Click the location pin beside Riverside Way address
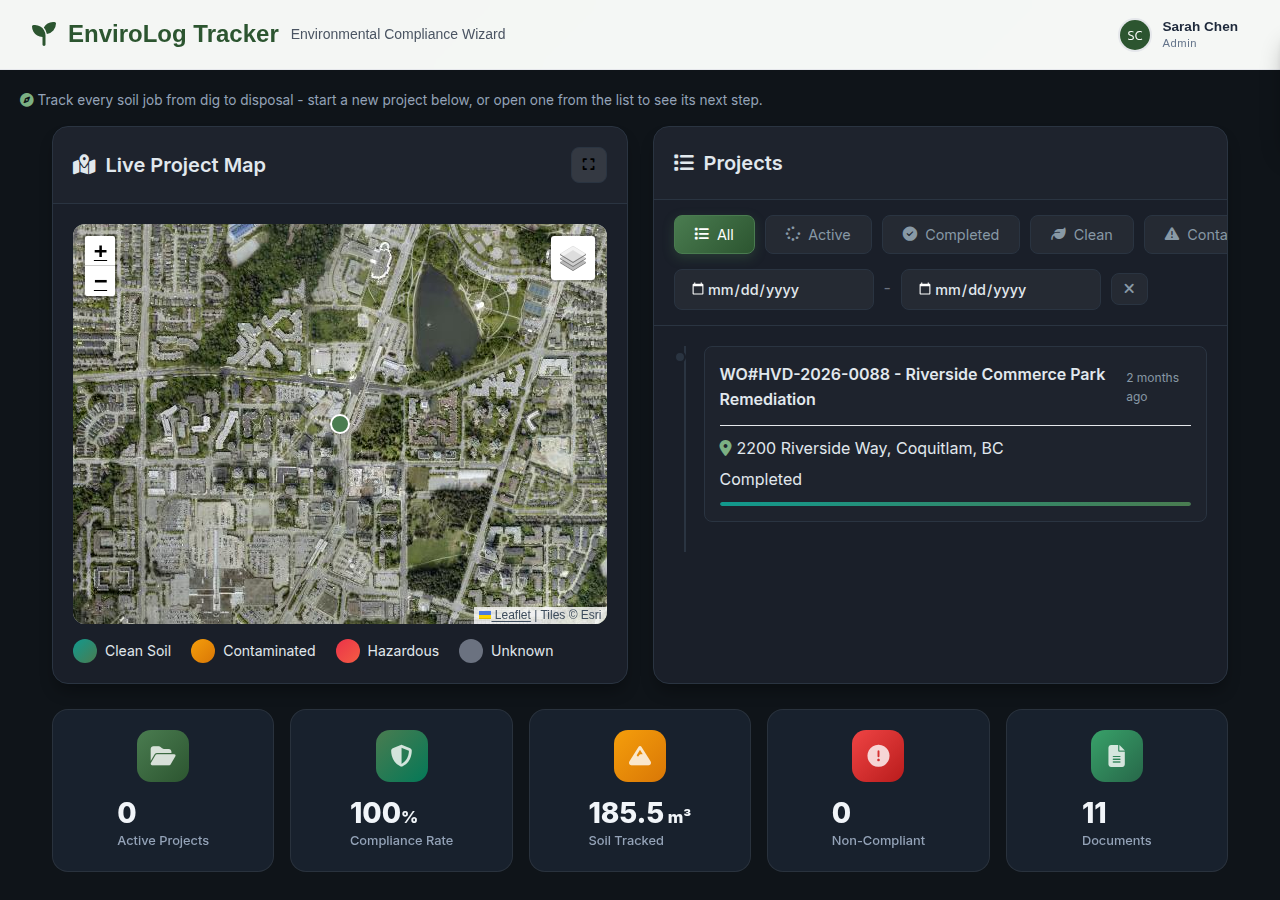Image resolution: width=1280 pixels, height=900 pixels. 726,448
